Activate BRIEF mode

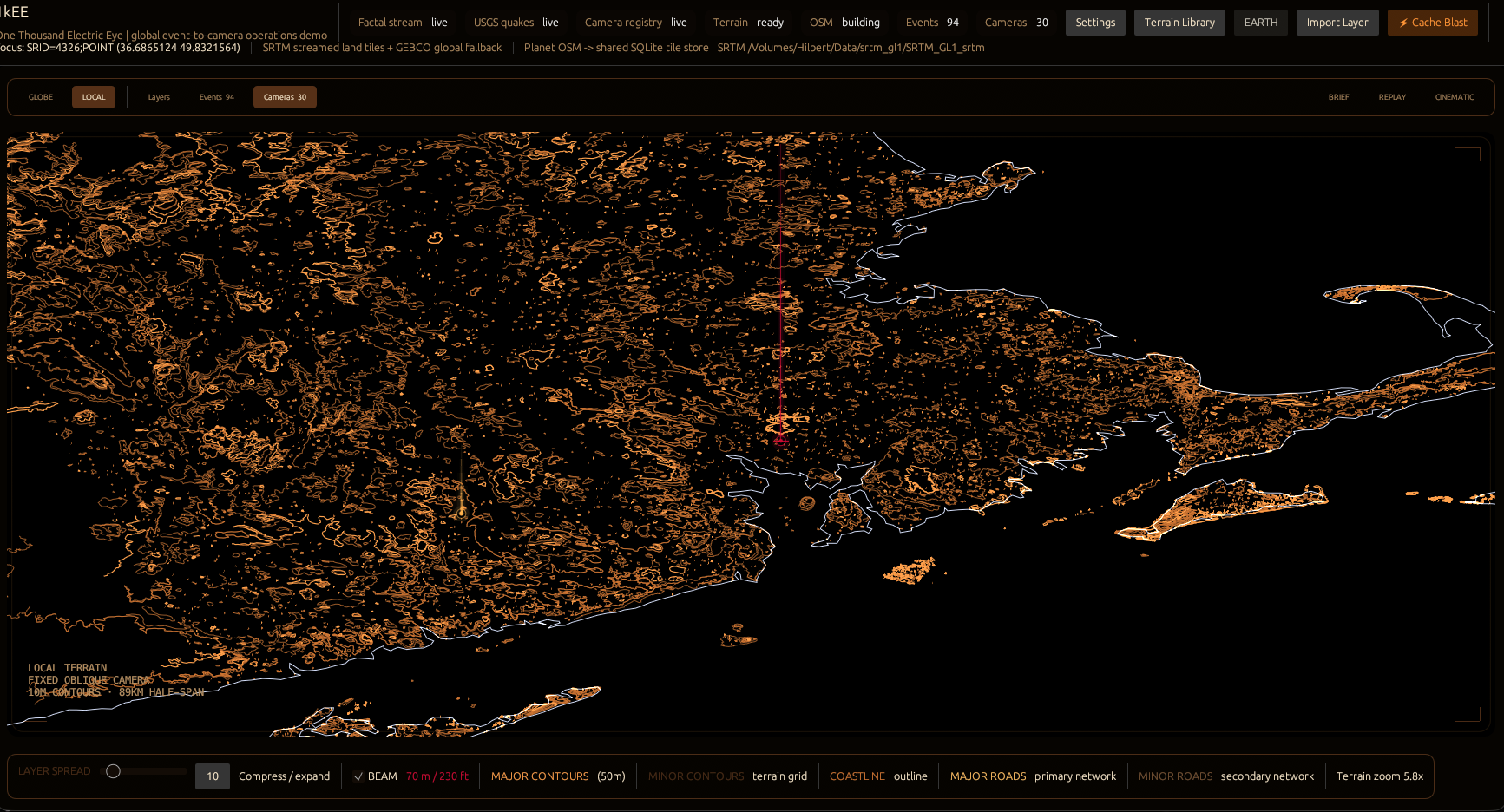[1338, 97]
